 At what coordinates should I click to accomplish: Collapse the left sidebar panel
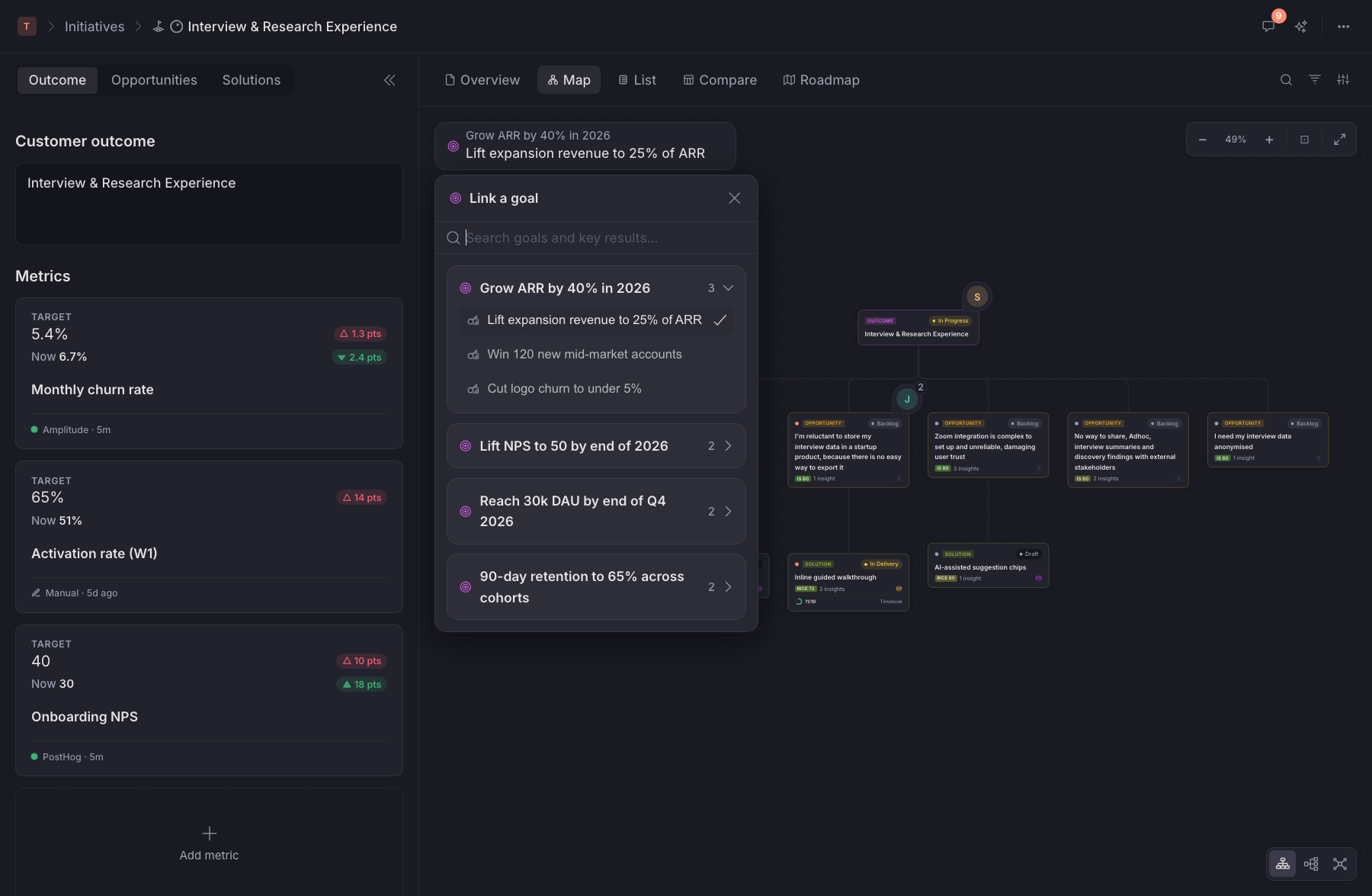[389, 80]
